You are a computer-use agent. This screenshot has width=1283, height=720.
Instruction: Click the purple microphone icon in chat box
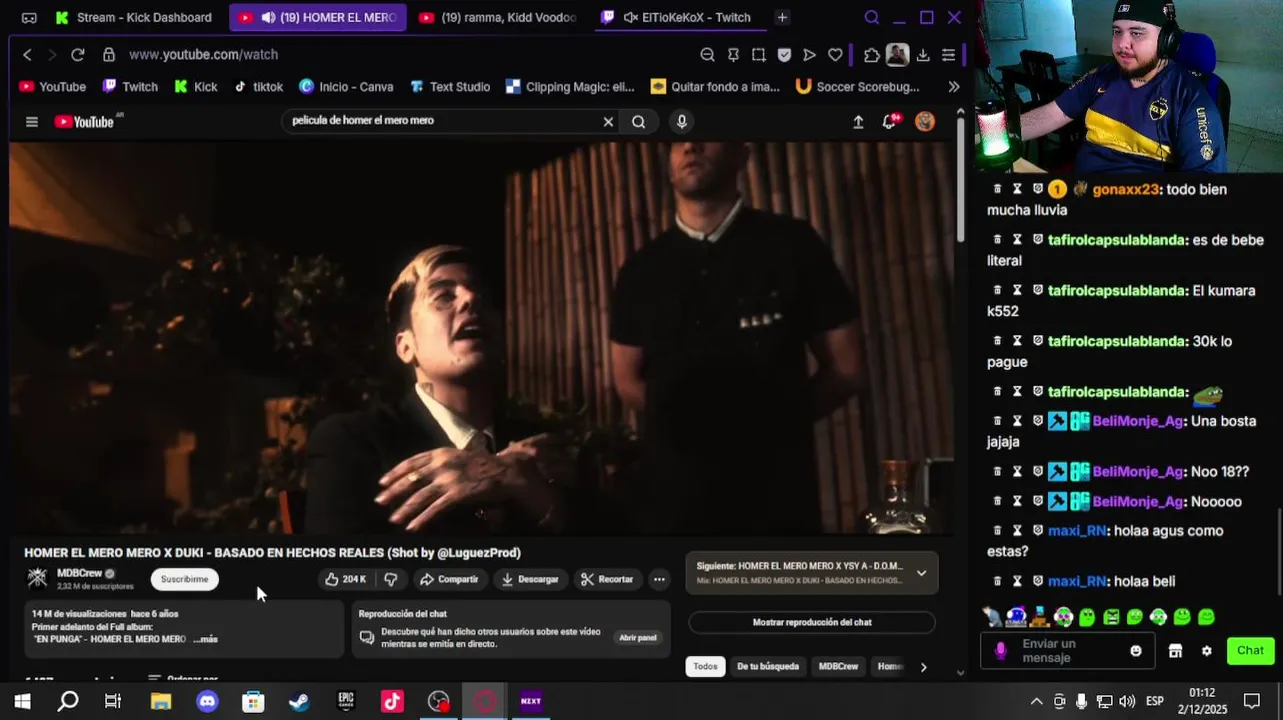point(1001,651)
